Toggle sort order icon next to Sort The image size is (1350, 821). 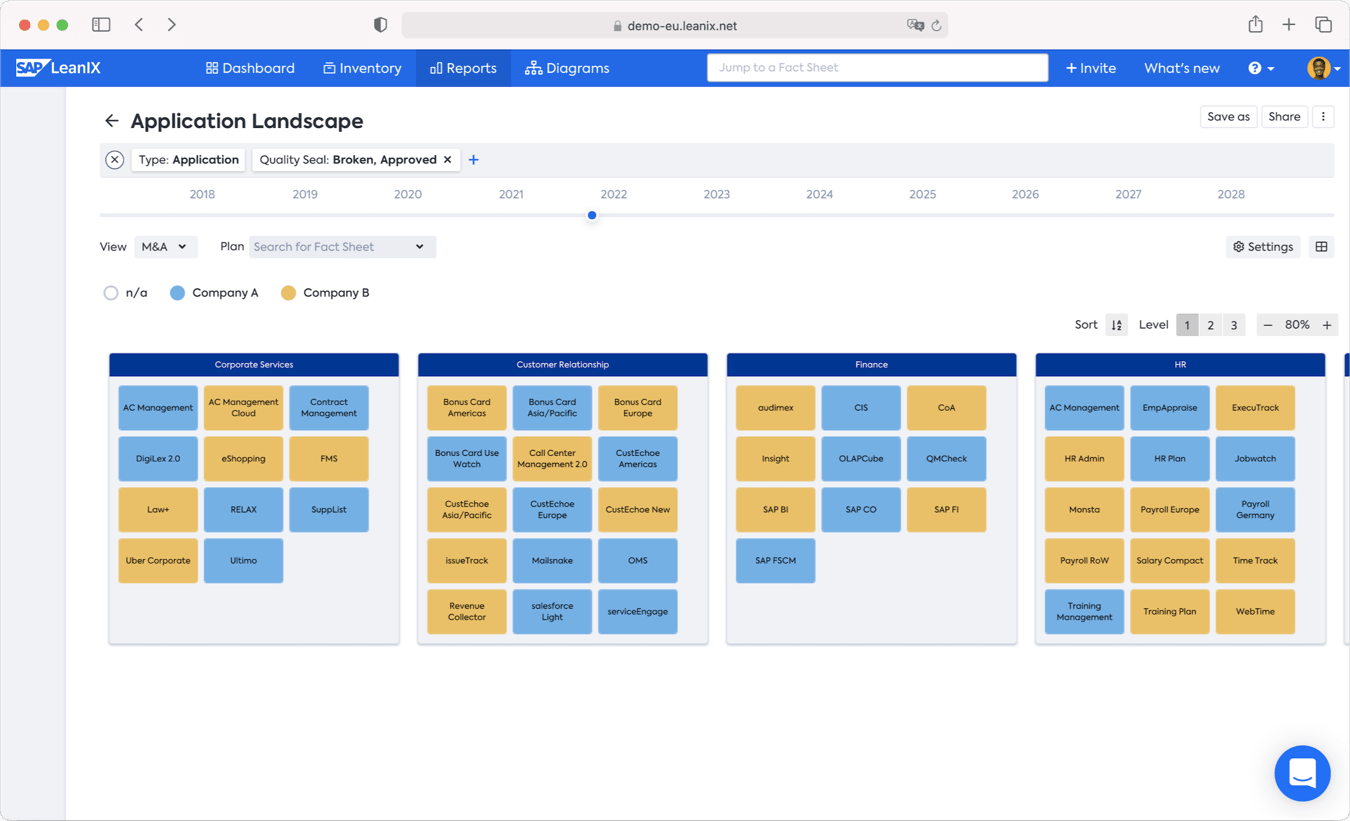coord(1116,325)
